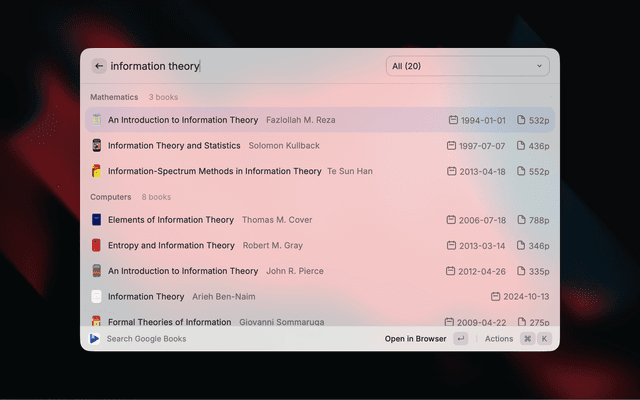Click the page icon next to 788p
The width and height of the screenshot is (640, 400).
[x=521, y=220]
